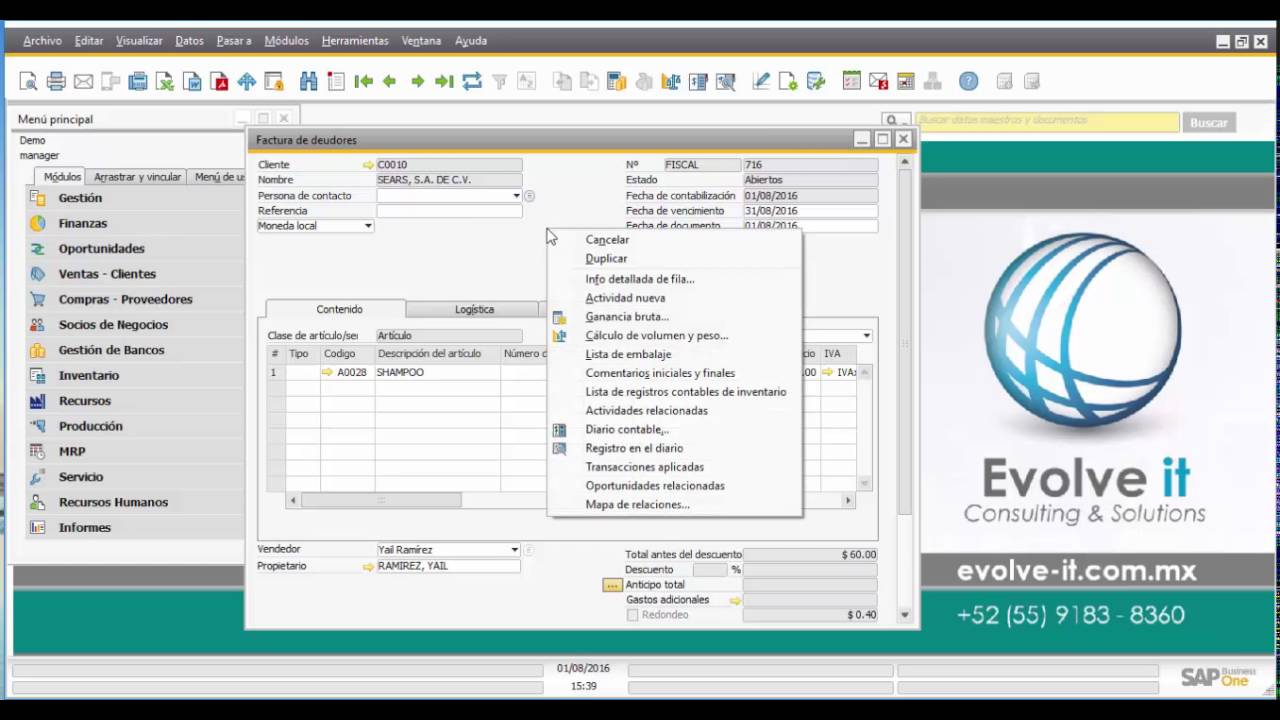1280x720 pixels.
Task: Go to Next Record green arrow
Action: tap(418, 82)
